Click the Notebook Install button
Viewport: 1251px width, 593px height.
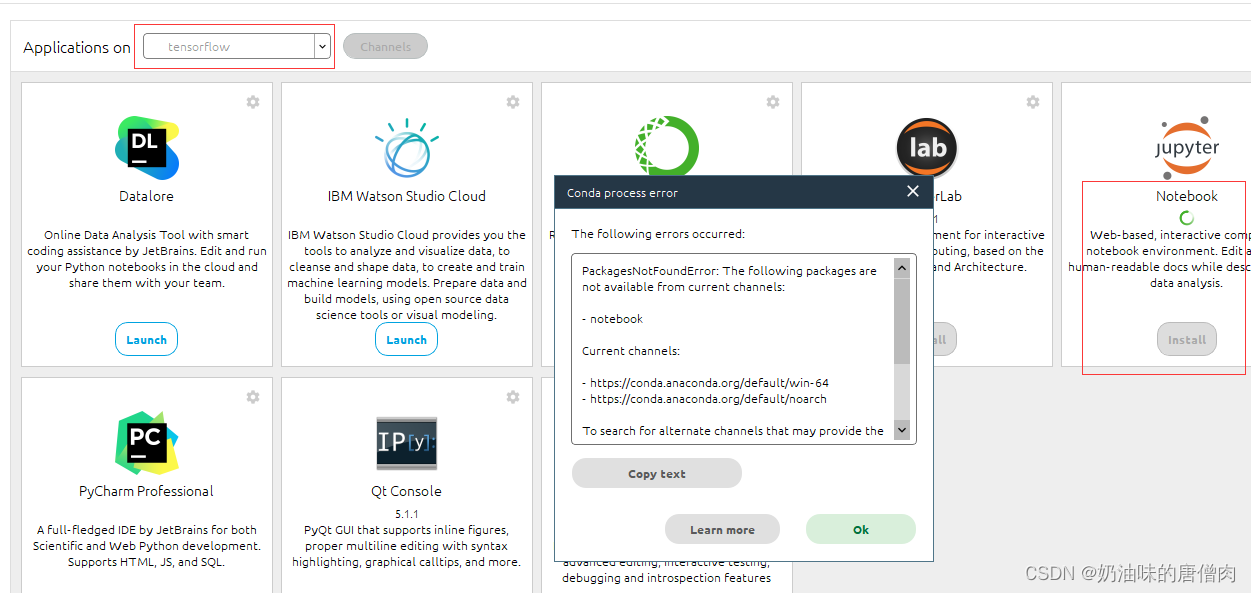pyautogui.click(x=1187, y=339)
